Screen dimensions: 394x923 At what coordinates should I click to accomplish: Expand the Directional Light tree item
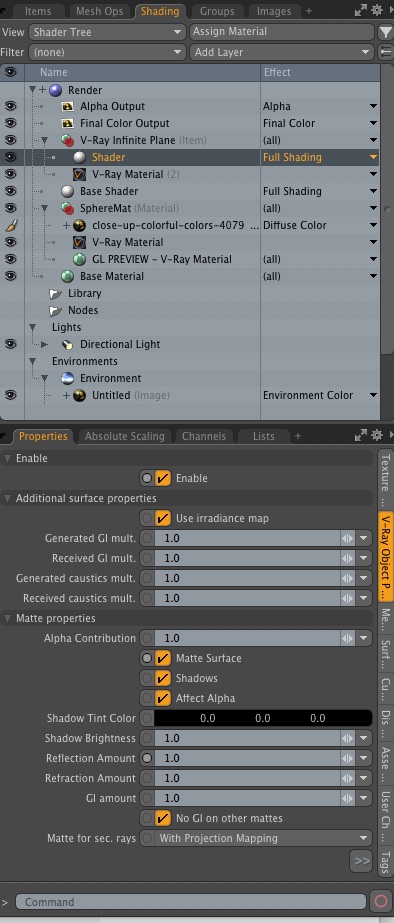point(44,344)
